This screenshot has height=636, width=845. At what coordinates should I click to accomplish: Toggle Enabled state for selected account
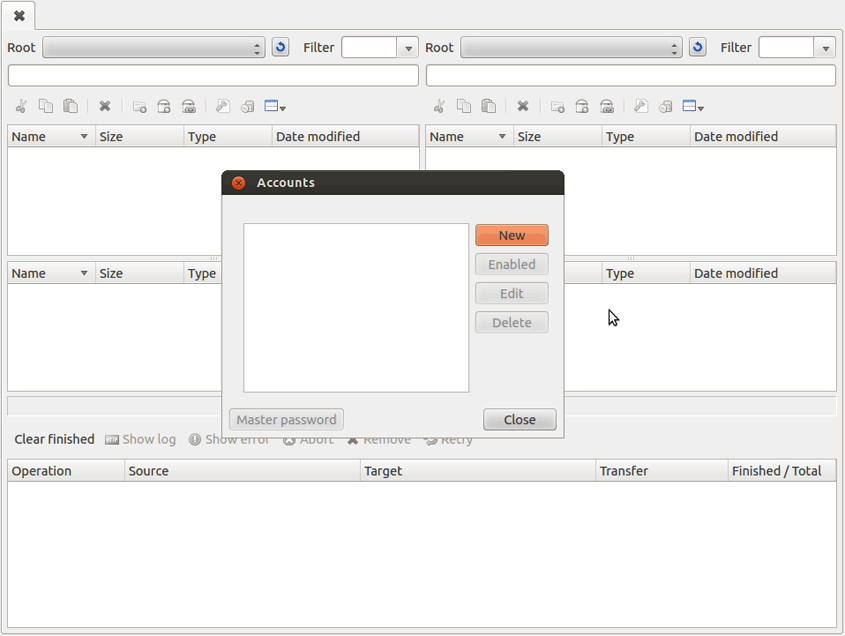[511, 264]
